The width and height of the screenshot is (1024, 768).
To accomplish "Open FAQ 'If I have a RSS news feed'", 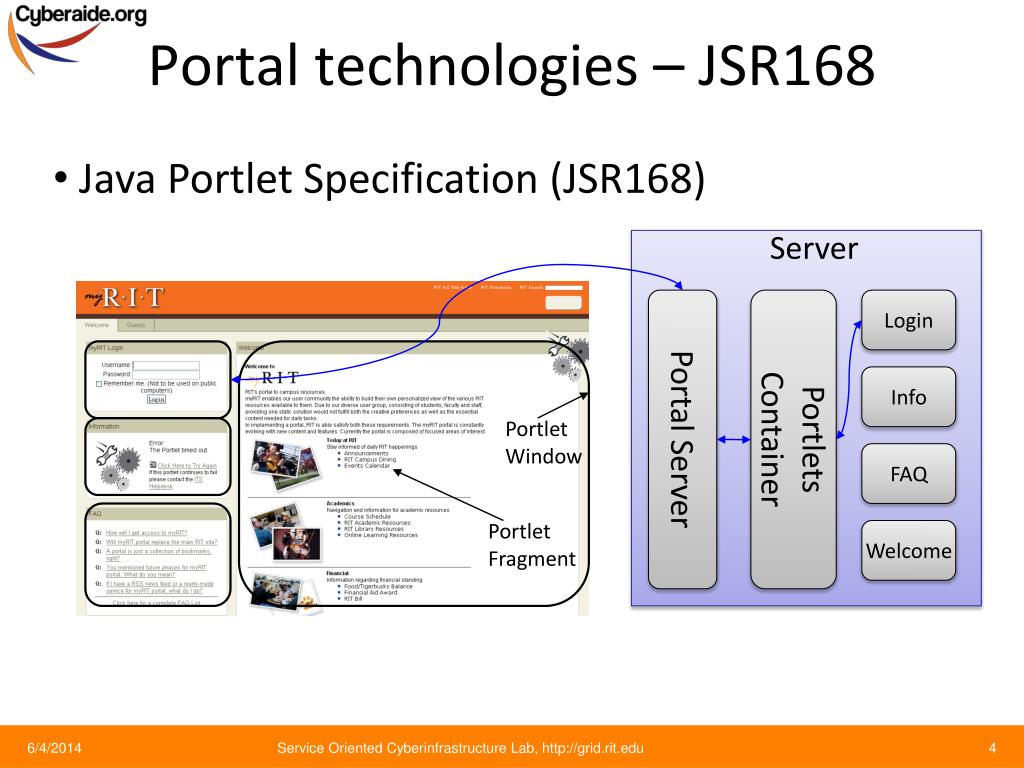I will 159,587.
